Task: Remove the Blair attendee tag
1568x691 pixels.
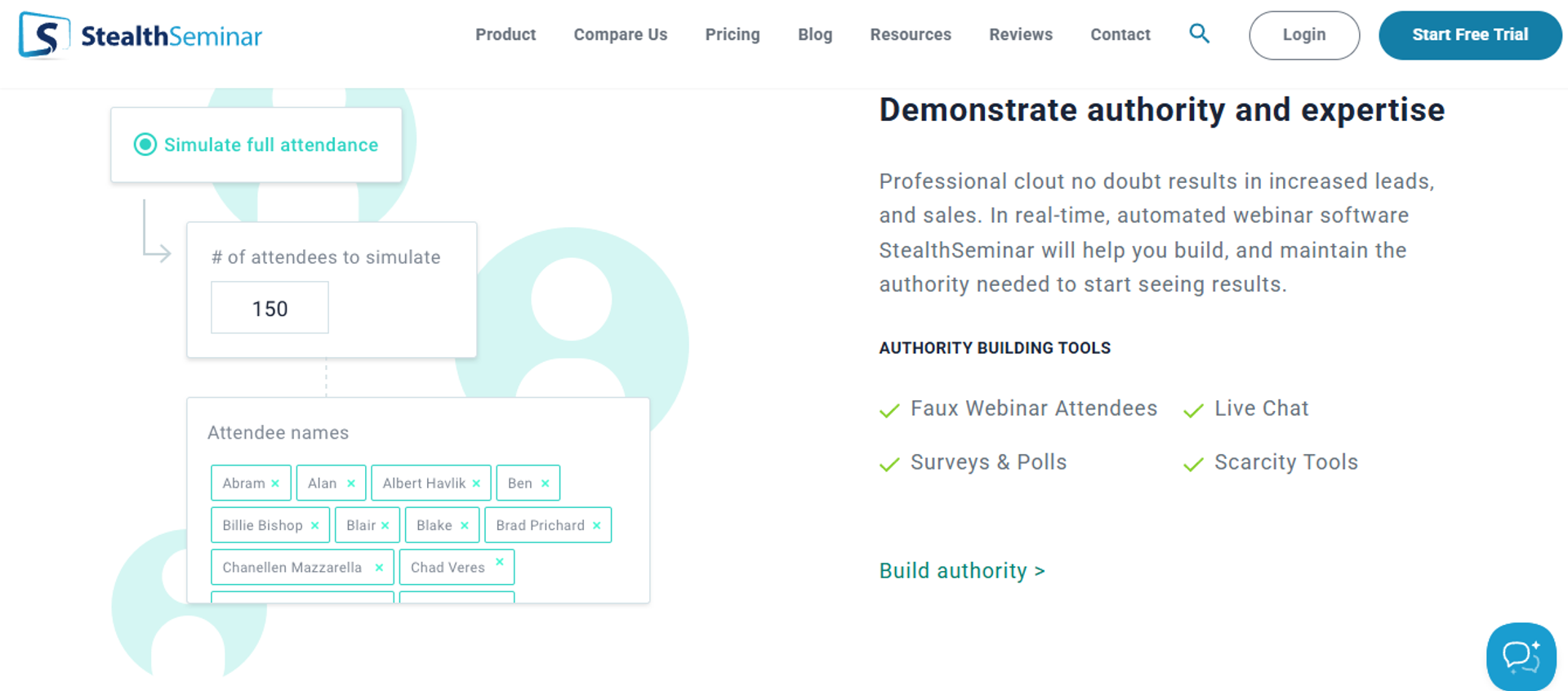Action: click(385, 525)
